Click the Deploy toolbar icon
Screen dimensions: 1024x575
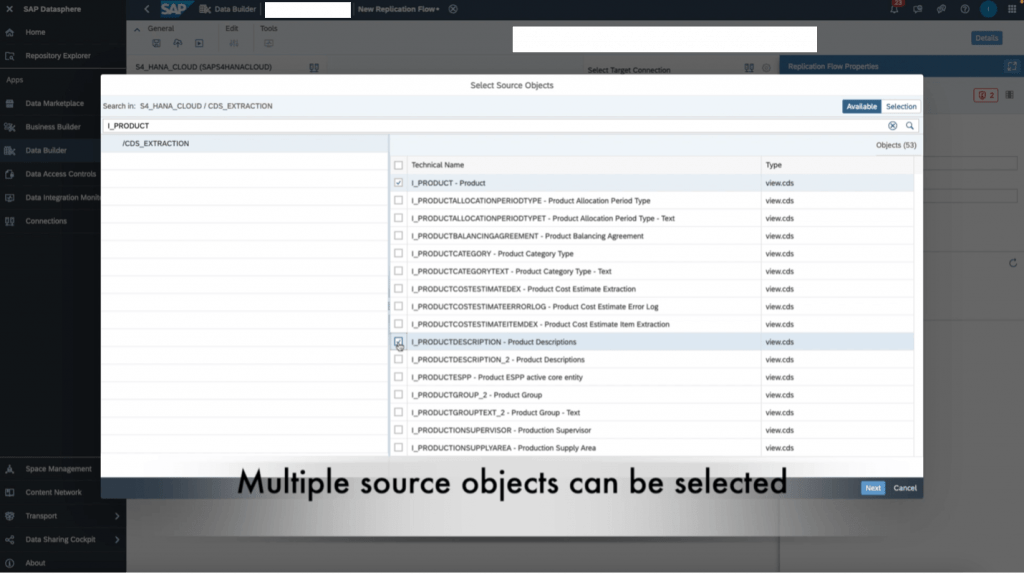pos(178,43)
